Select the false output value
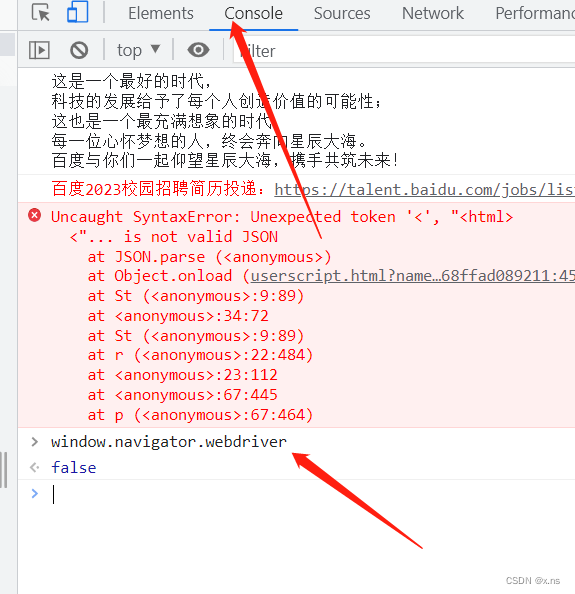The image size is (575, 594). pyautogui.click(x=73, y=467)
